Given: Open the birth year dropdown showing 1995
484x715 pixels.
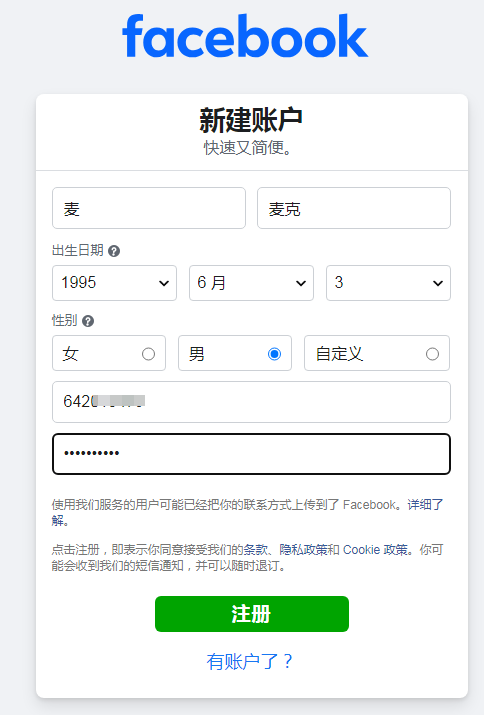Looking at the screenshot, I should pyautogui.click(x=114, y=283).
